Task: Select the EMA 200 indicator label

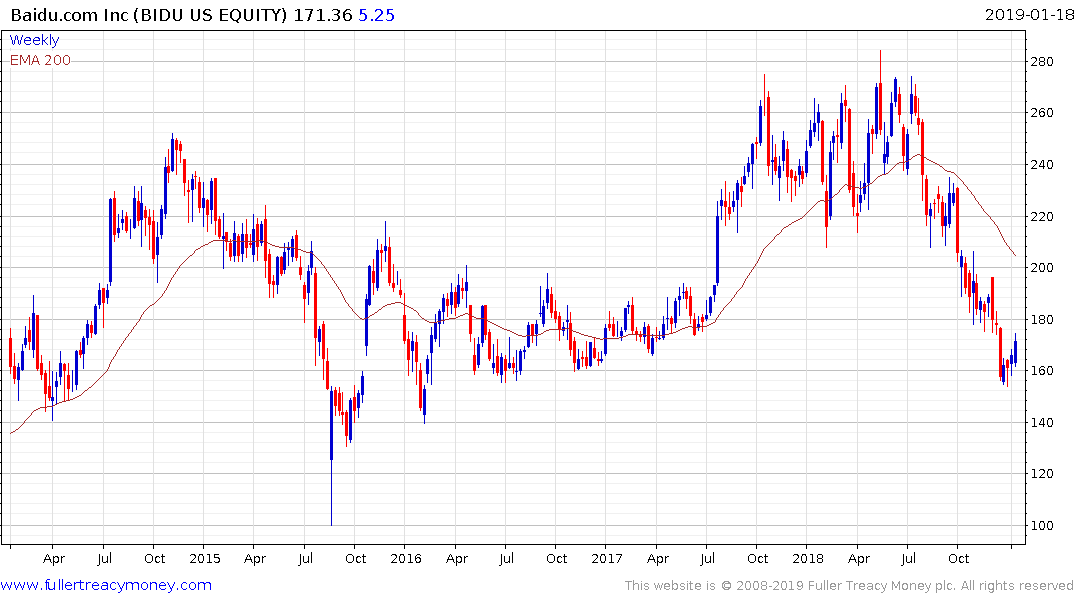Action: point(40,60)
